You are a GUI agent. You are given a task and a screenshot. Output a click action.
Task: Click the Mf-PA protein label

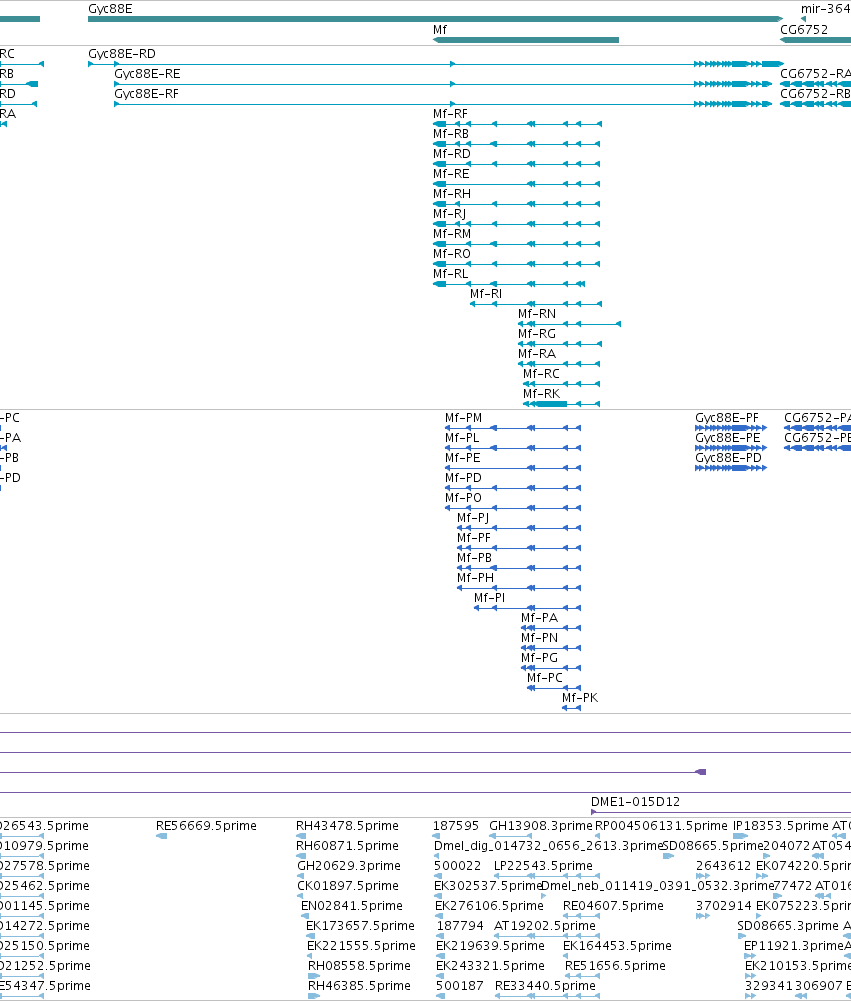[x=539, y=618]
